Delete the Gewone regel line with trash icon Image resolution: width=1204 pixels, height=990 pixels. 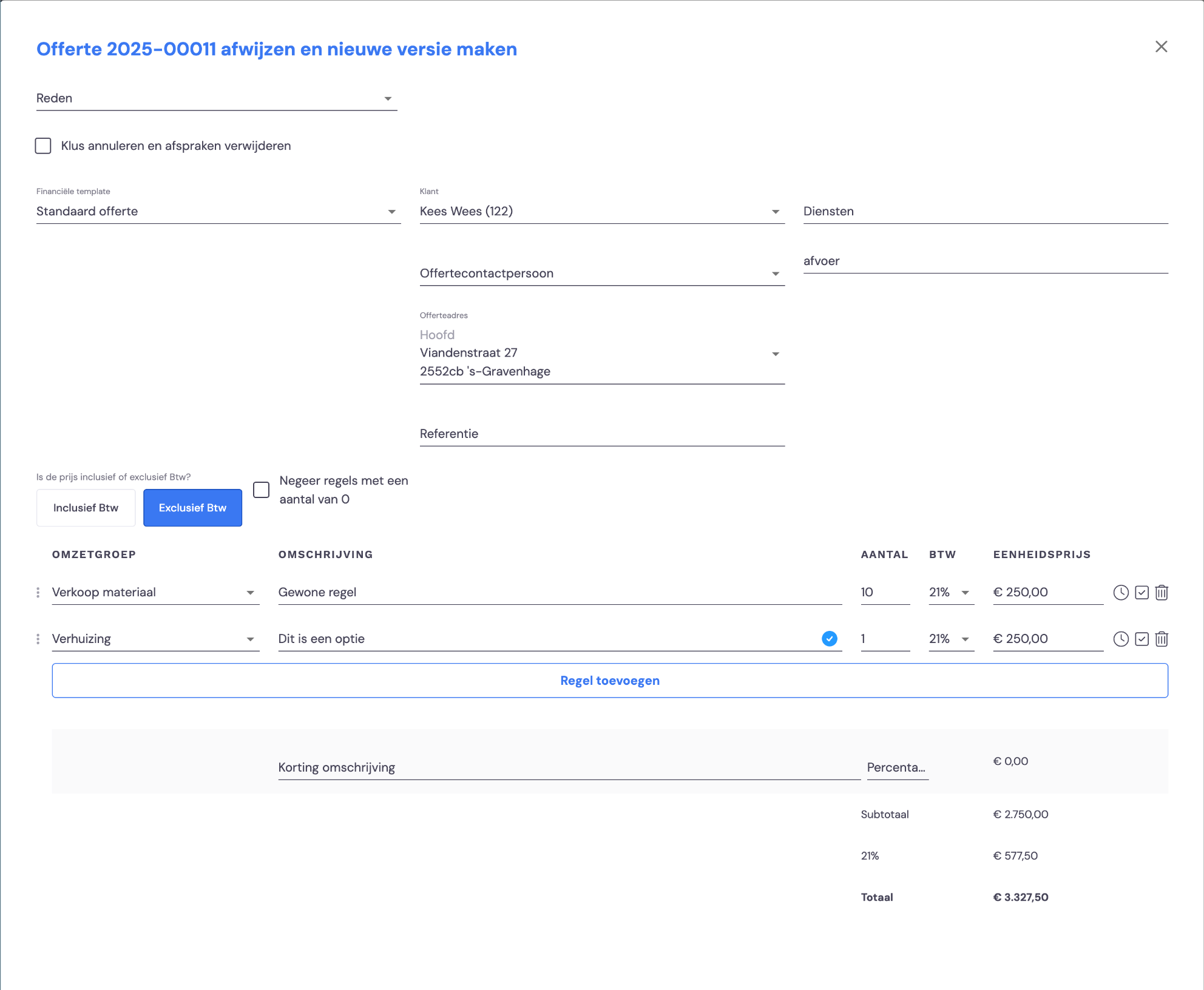tap(1162, 593)
